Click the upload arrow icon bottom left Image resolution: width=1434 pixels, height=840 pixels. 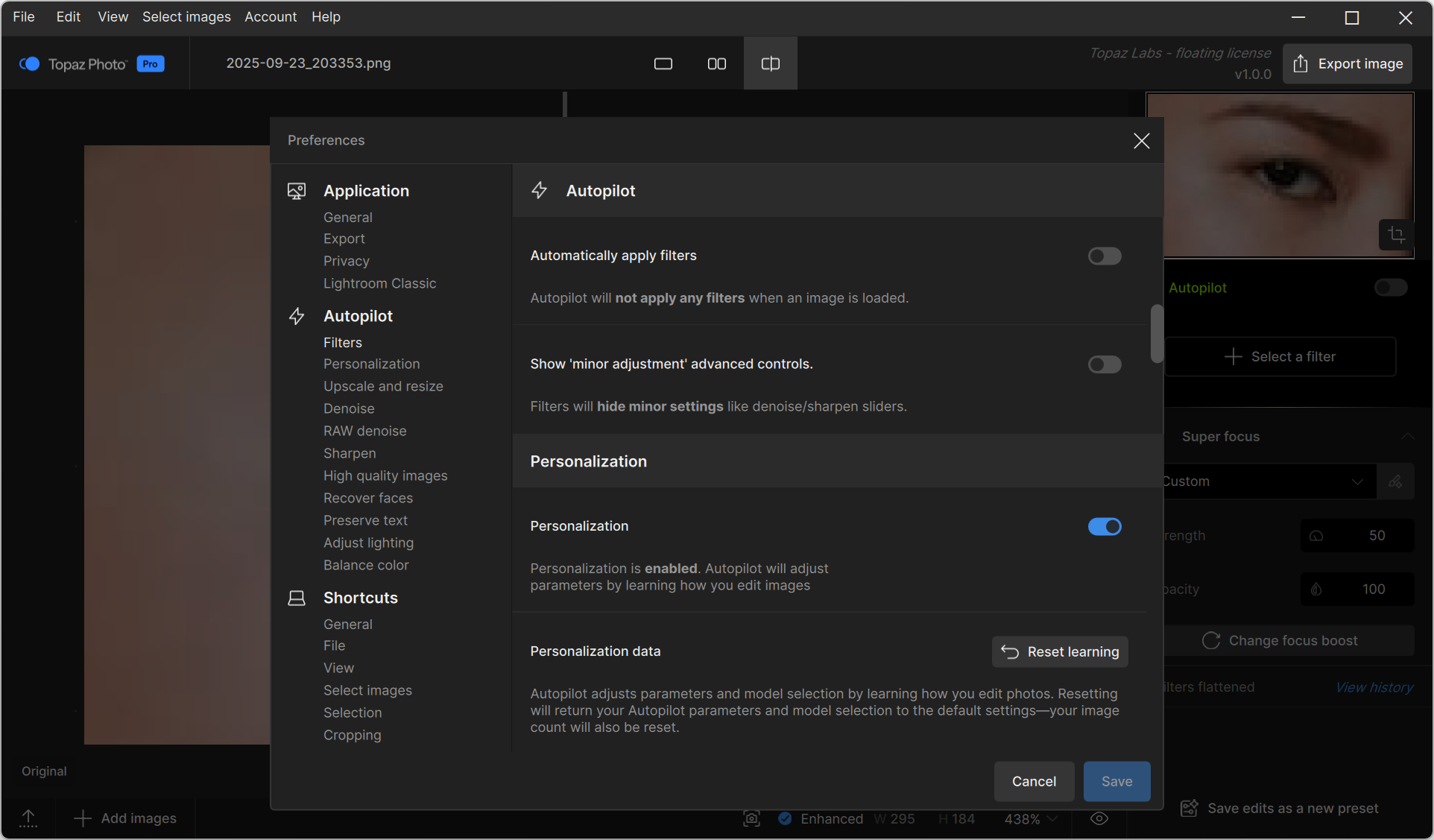coord(28,818)
